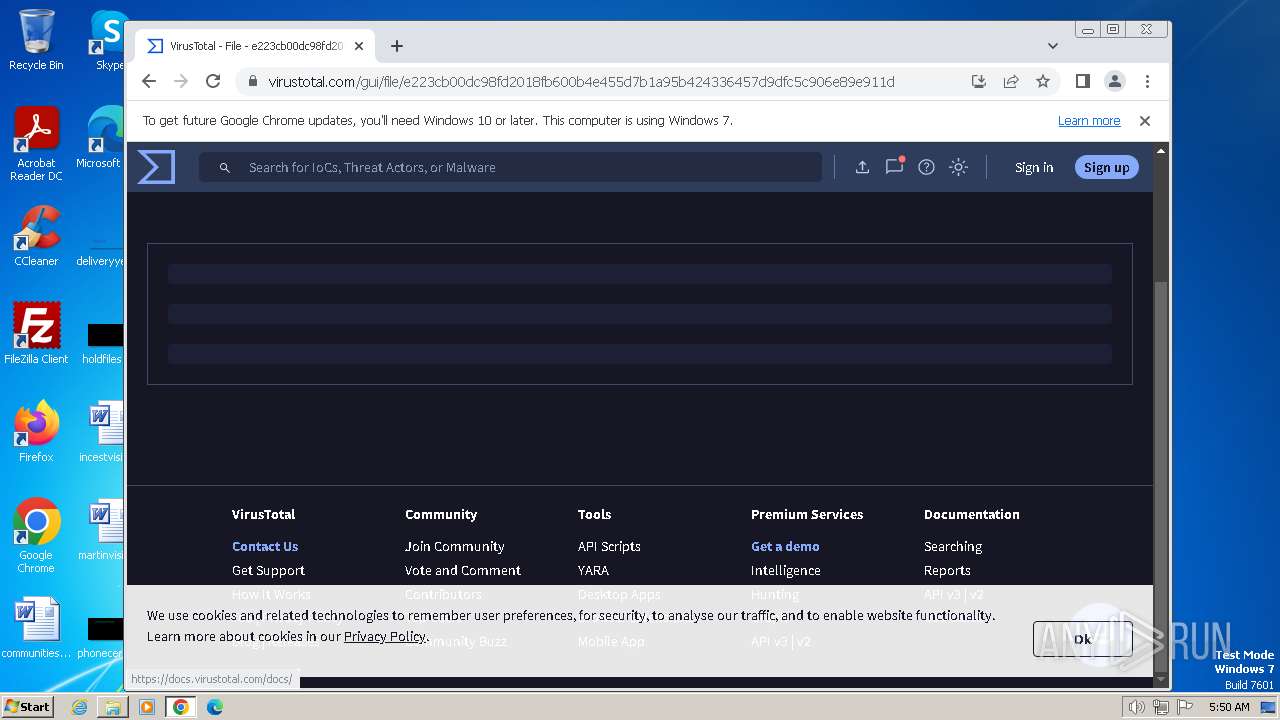Open the notifications chat icon
Image resolution: width=1280 pixels, height=720 pixels.
pyautogui.click(x=894, y=166)
